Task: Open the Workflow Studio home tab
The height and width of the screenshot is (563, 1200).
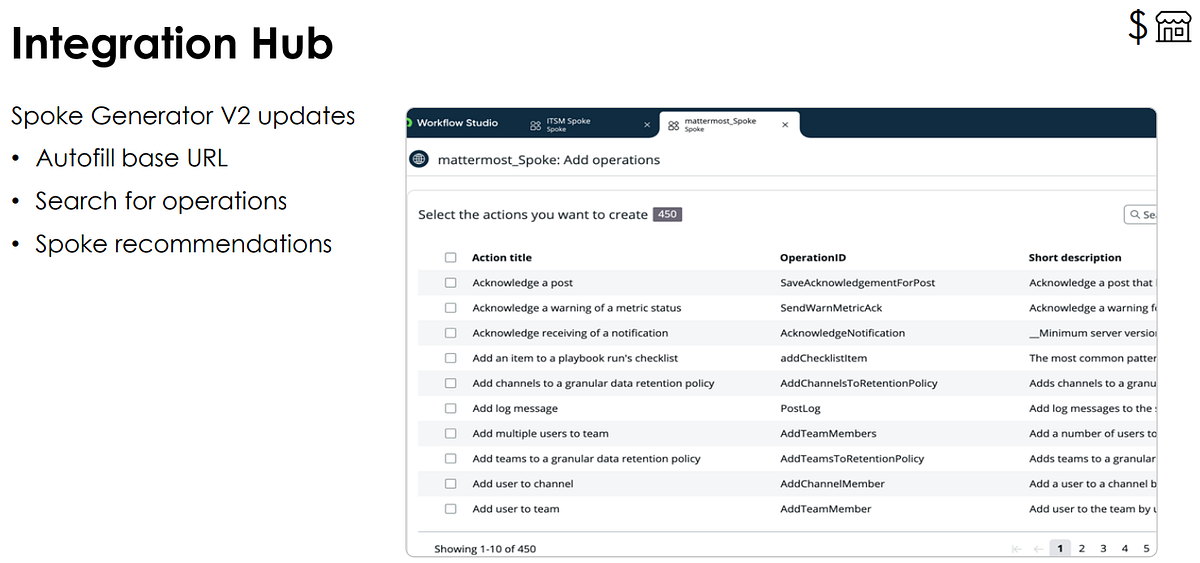Action: pyautogui.click(x=457, y=123)
